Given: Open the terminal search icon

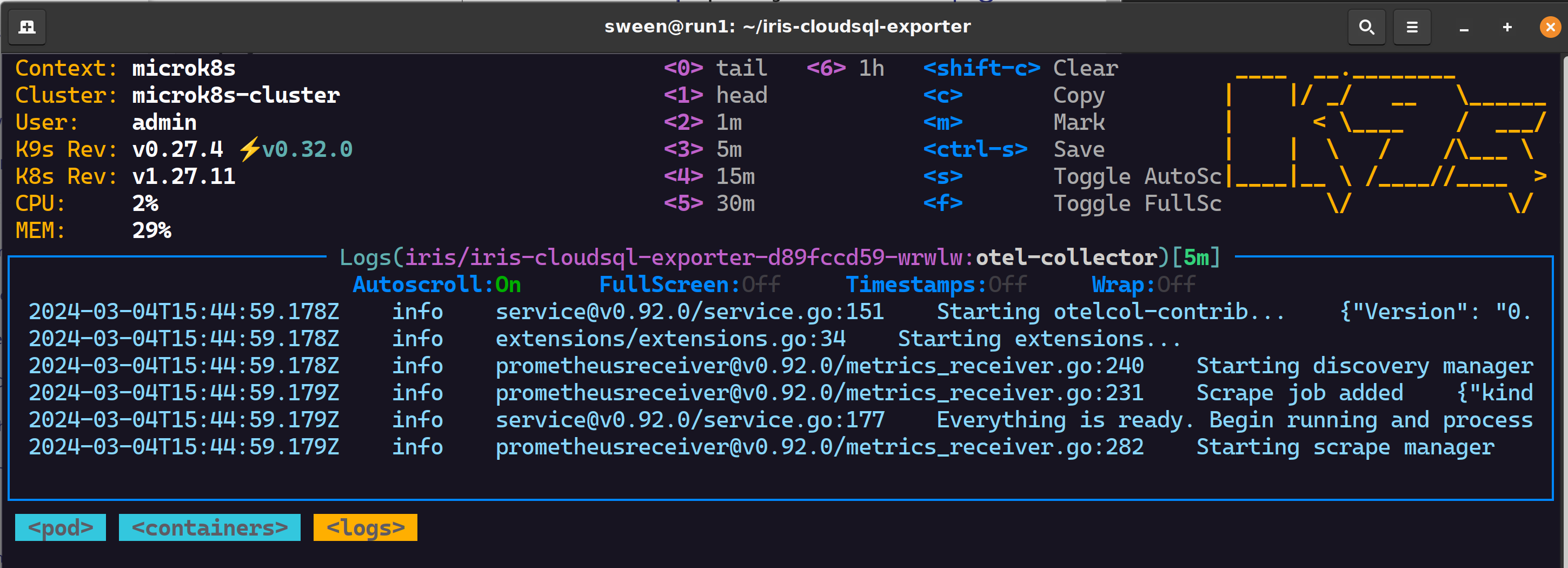Looking at the screenshot, I should [1366, 28].
